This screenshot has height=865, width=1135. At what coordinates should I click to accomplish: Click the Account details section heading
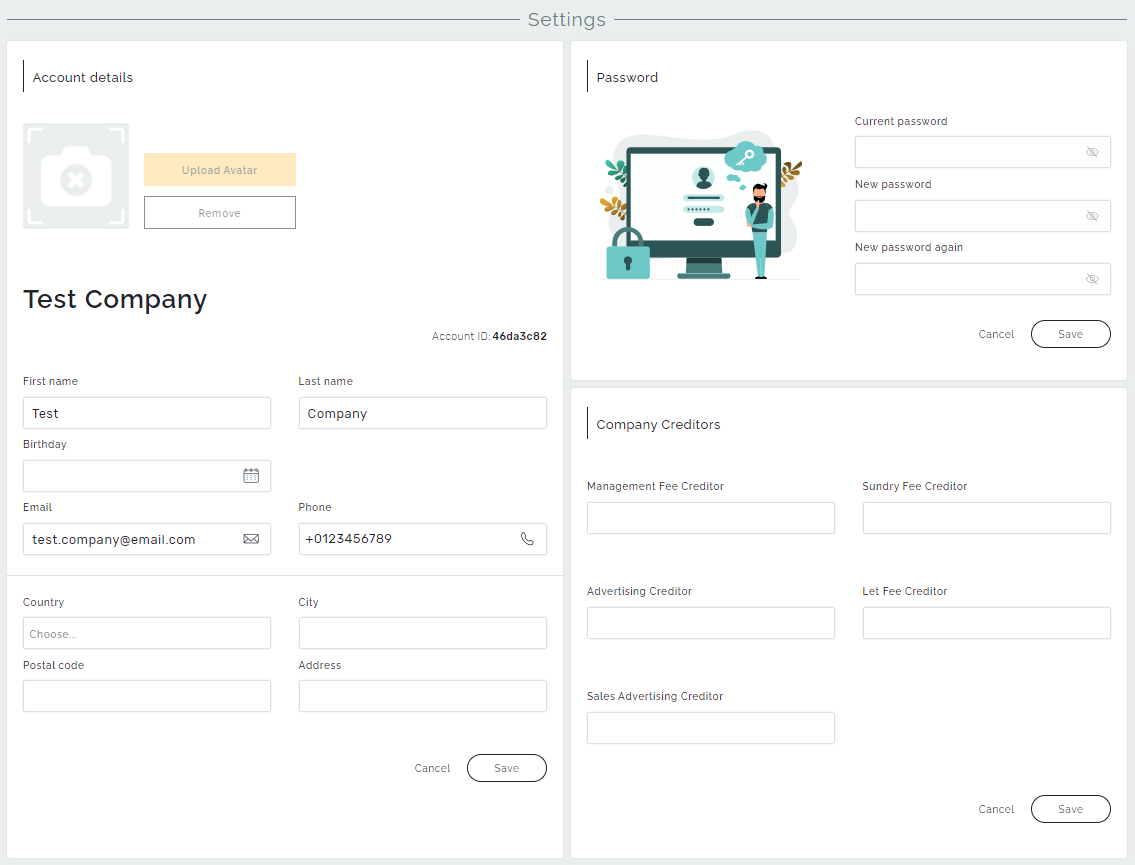point(83,77)
